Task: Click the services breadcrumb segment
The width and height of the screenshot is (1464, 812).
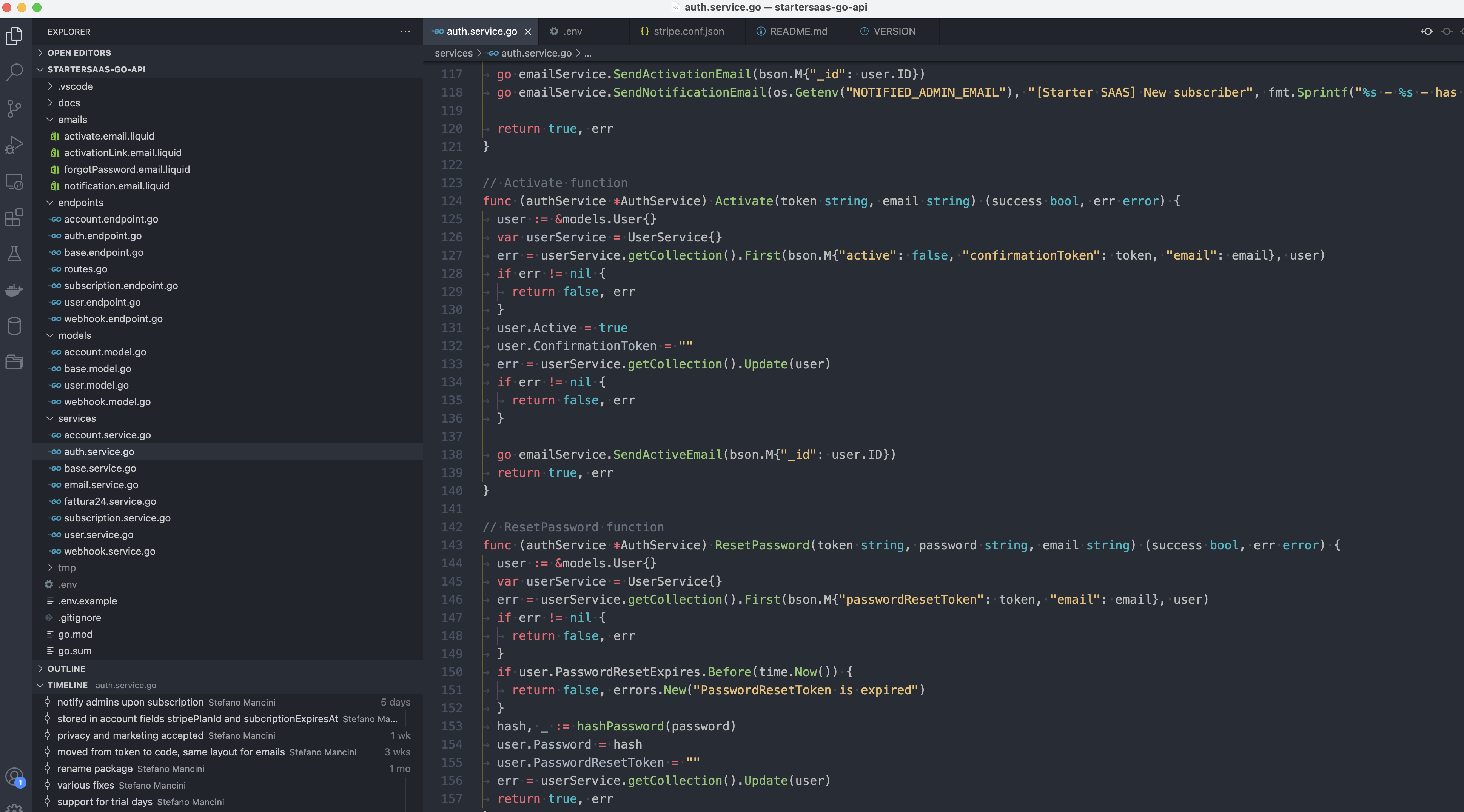Action: [x=453, y=54]
